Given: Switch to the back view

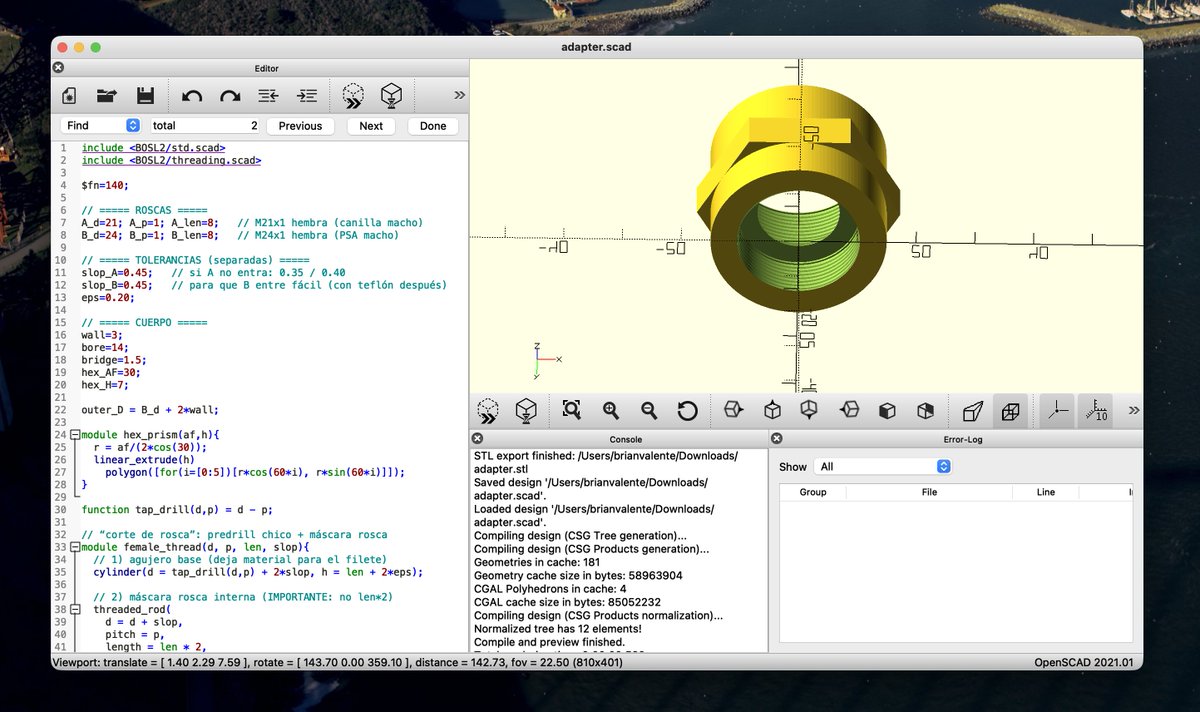Looking at the screenshot, I should pos(925,410).
